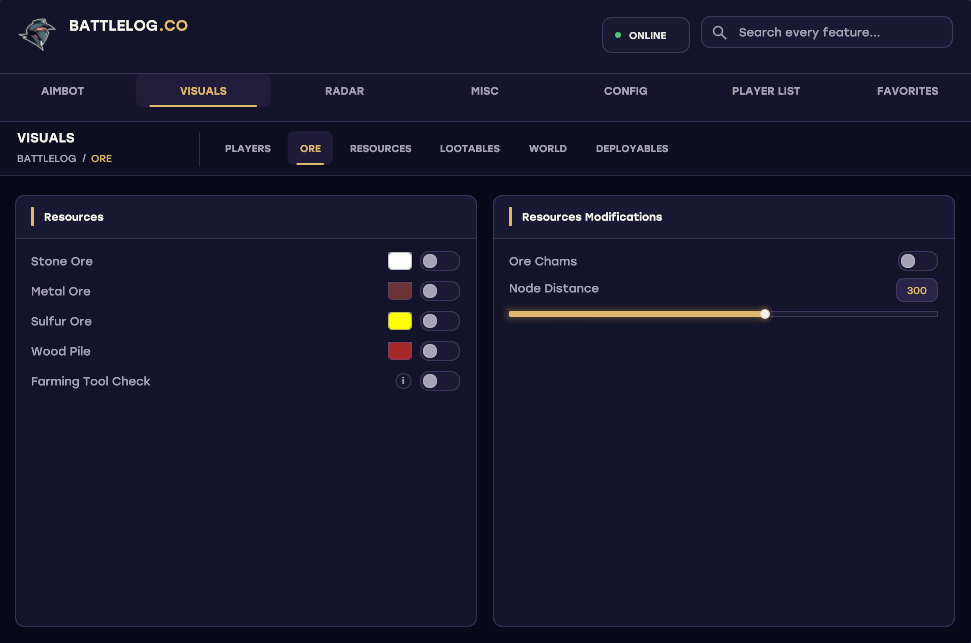Click the Battlelog hooded figure logo
Viewport: 971px width, 643px height.
pos(37,34)
